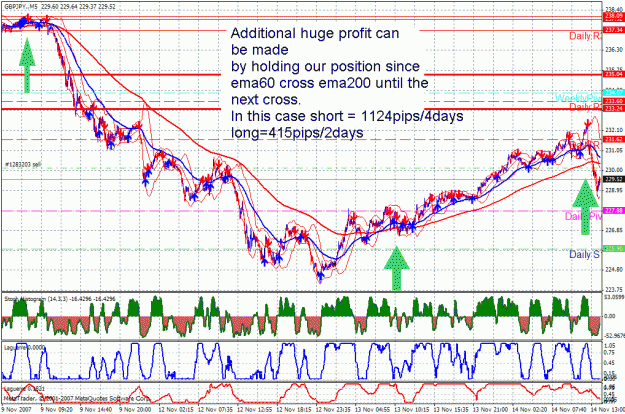Viewport: 625px width, 414px height.
Task: Select the cyan WeeklyPiv level label
Action: (578, 98)
